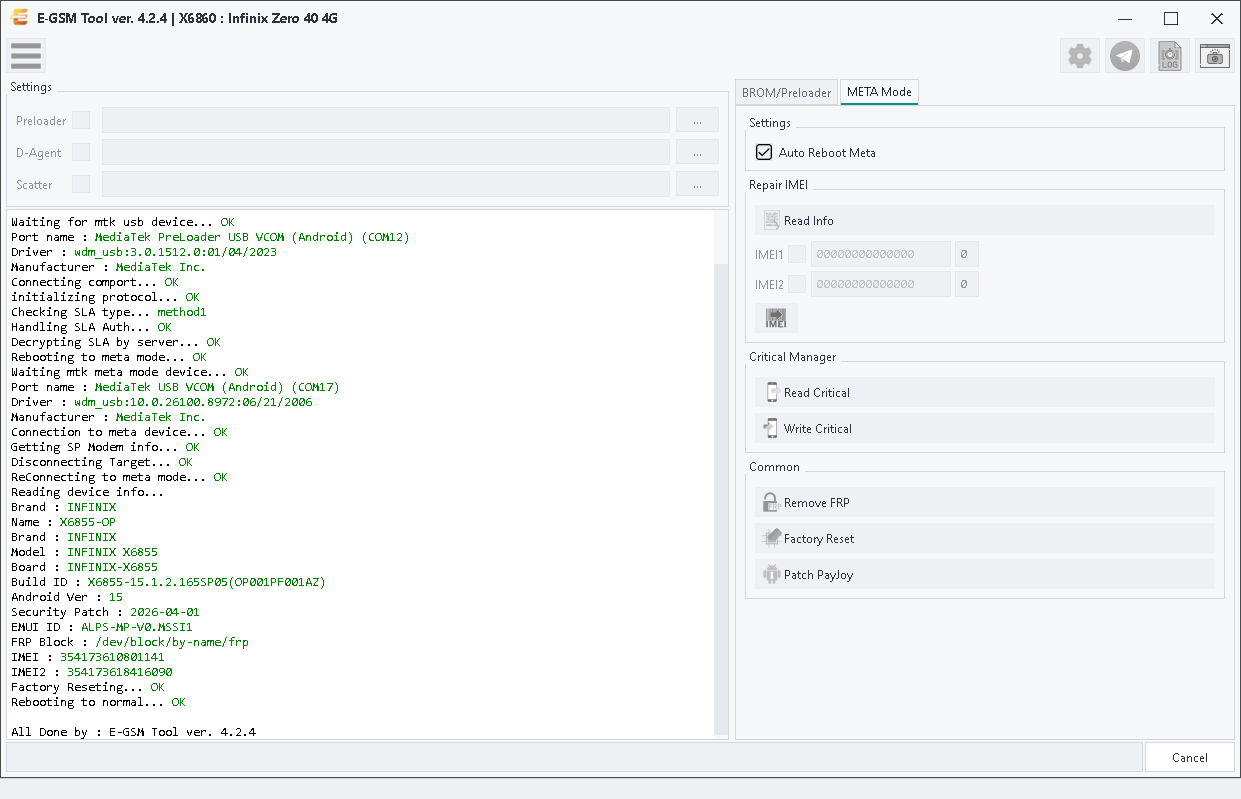The height and width of the screenshot is (799, 1241).
Task: Click the Patch PayJoy button
Action: (985, 575)
